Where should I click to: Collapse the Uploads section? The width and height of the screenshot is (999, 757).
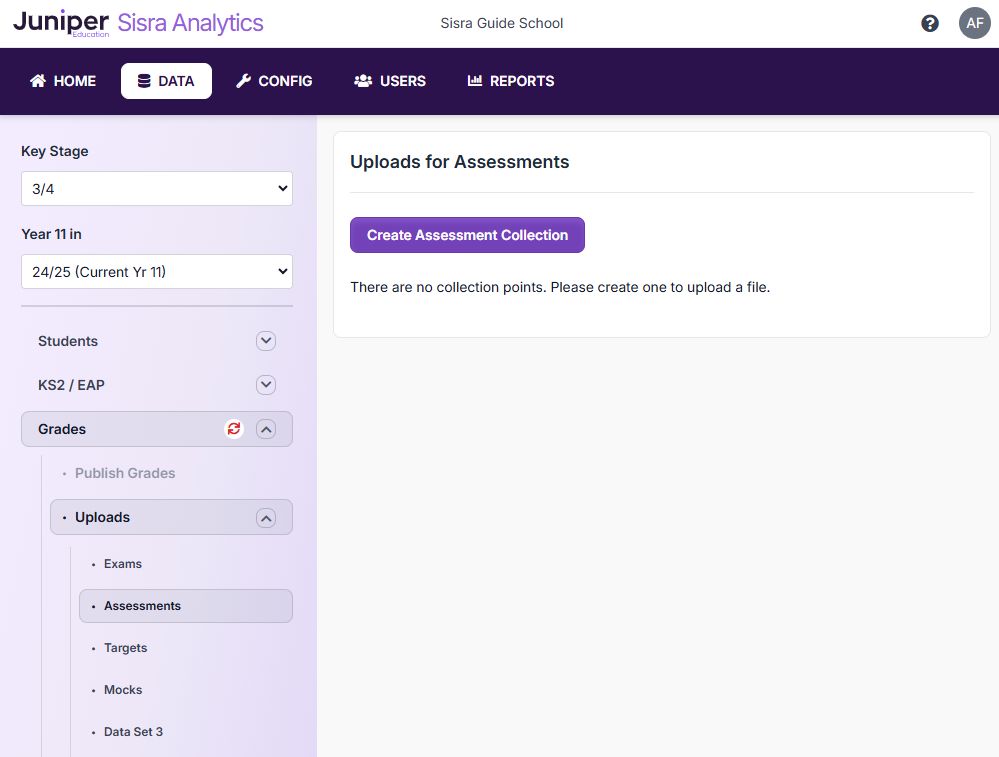pyautogui.click(x=265, y=517)
